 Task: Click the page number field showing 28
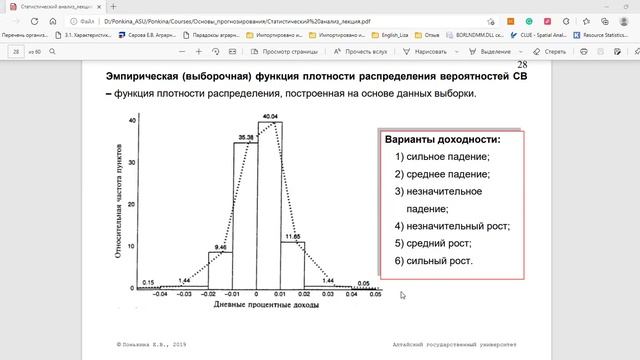pyautogui.click(x=16, y=51)
